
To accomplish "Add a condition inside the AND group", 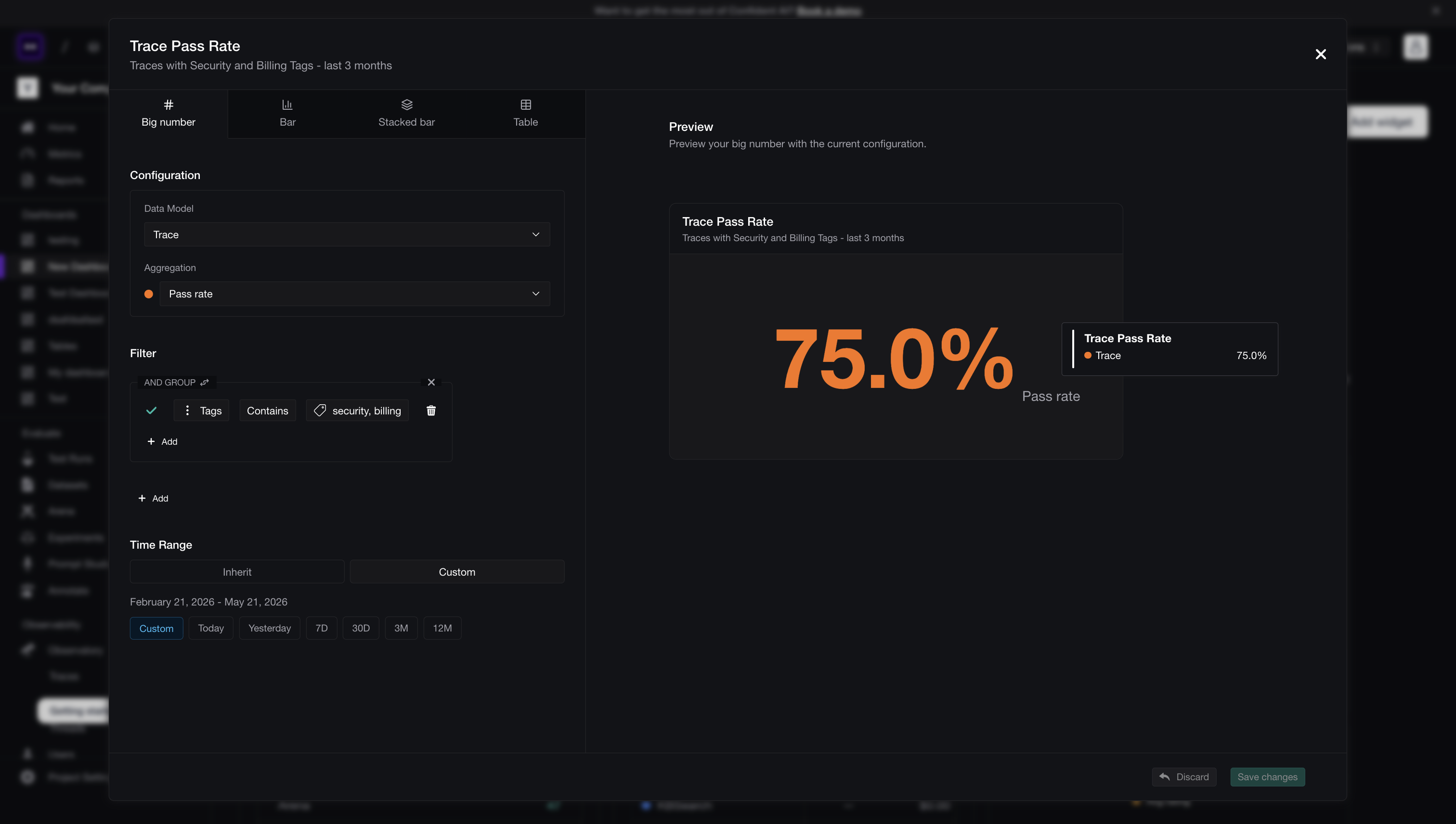I will (162, 441).
